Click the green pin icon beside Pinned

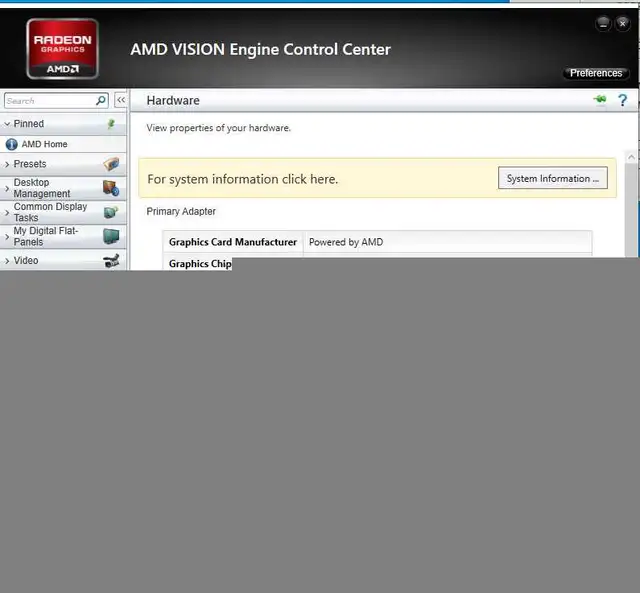tap(111, 124)
